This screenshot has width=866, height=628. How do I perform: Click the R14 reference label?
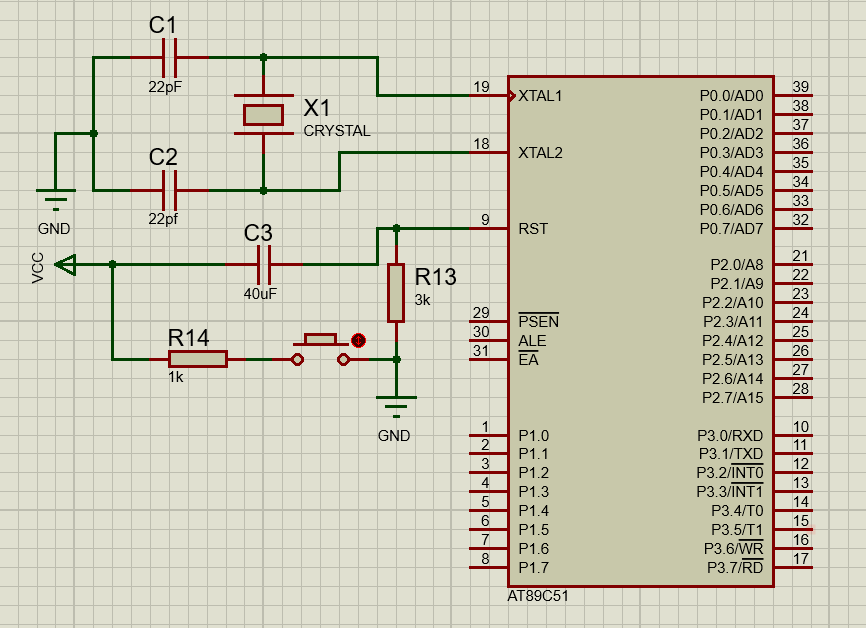click(188, 338)
